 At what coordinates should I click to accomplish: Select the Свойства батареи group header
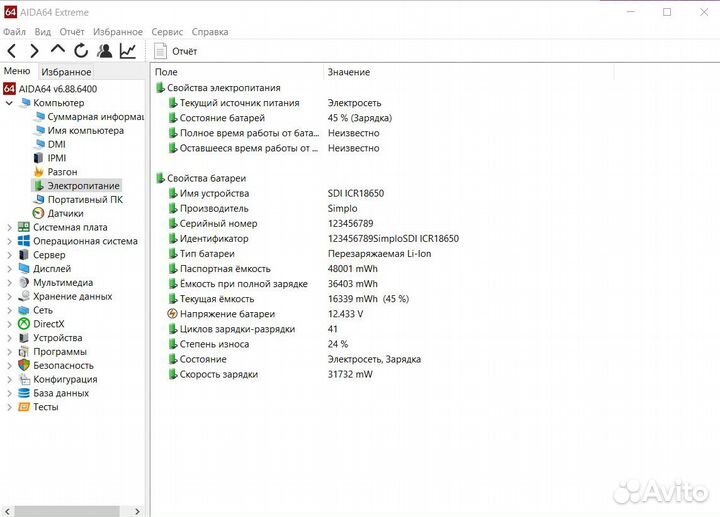tap(201, 178)
